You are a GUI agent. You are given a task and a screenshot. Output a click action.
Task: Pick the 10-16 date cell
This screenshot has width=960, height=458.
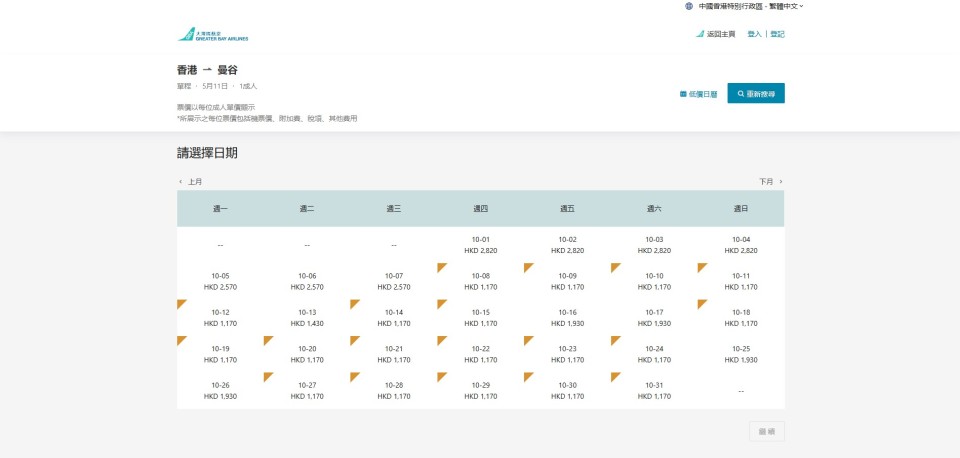pyautogui.click(x=567, y=317)
